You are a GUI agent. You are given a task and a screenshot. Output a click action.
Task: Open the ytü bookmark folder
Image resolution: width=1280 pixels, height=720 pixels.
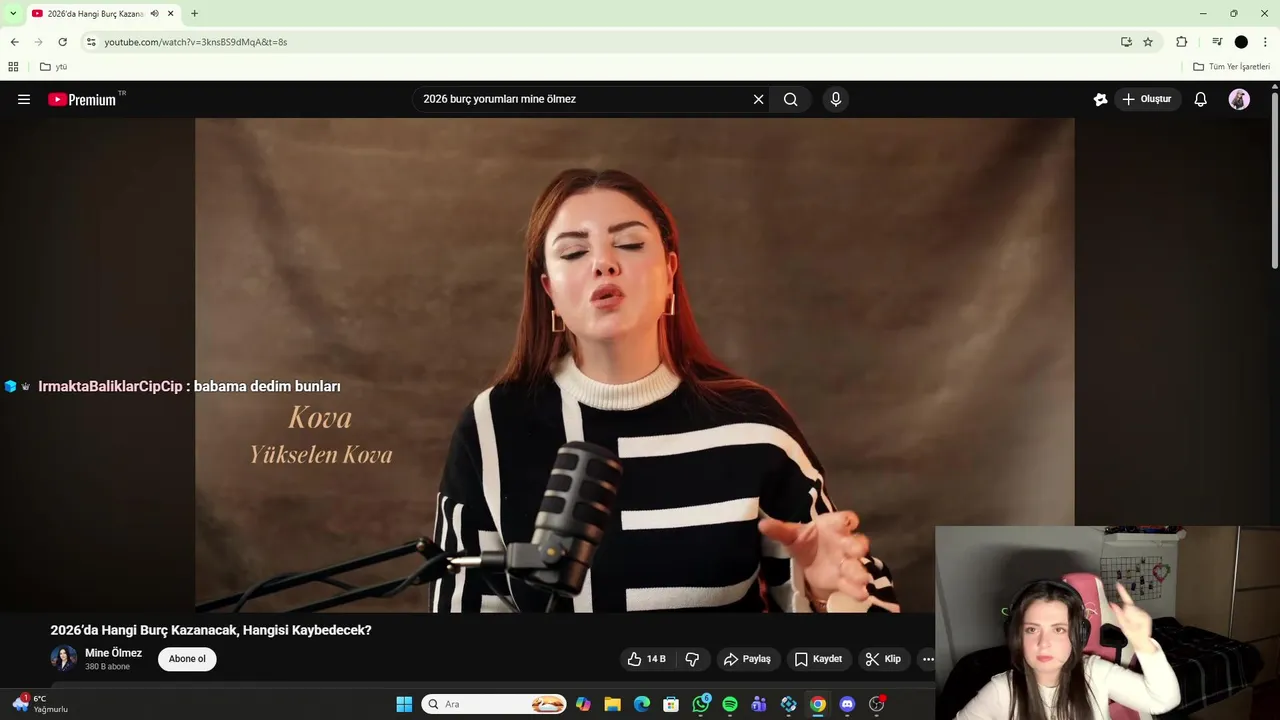[x=54, y=66]
